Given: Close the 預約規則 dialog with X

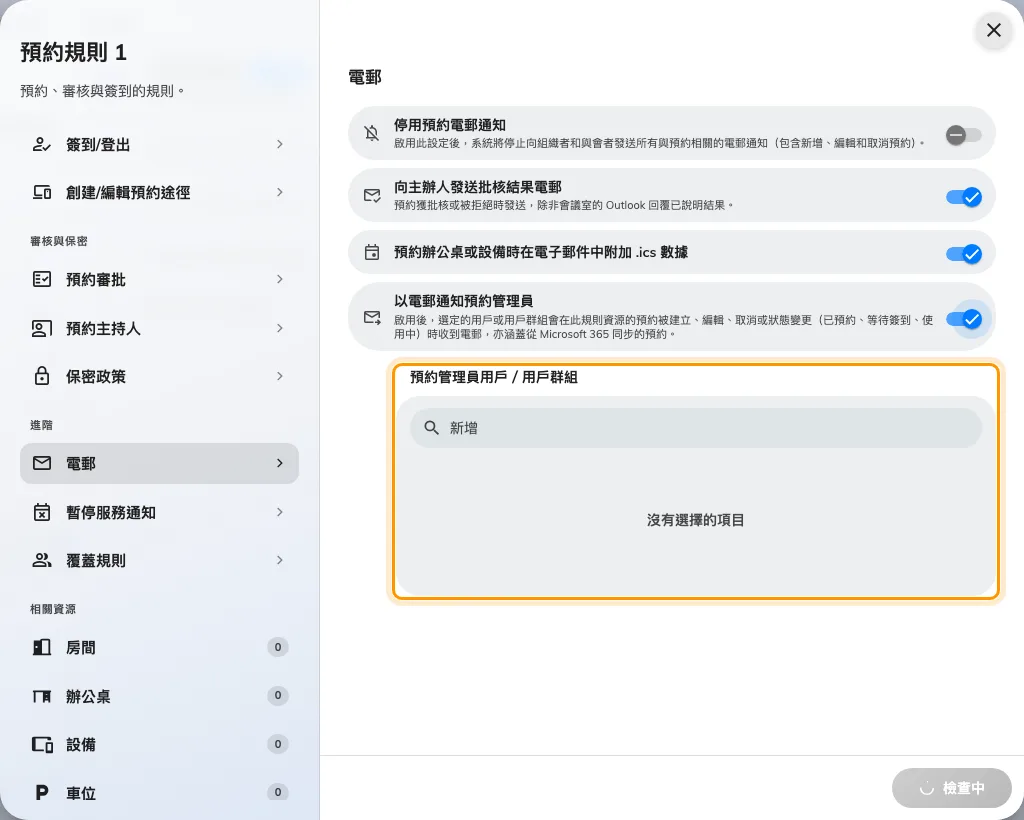Looking at the screenshot, I should [993, 30].
